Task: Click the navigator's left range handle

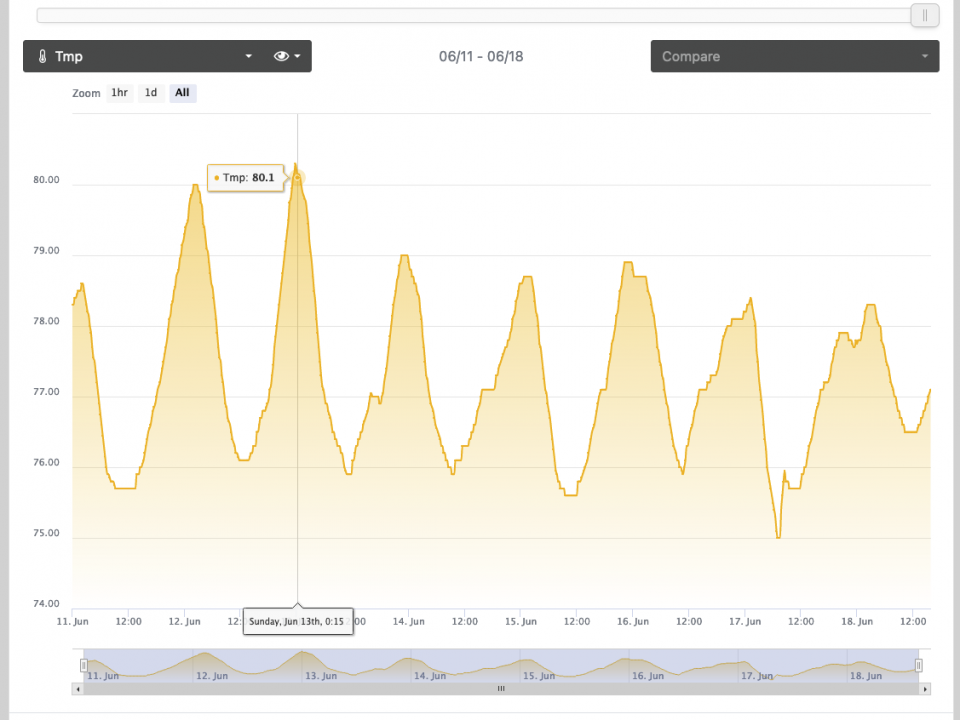Action: coord(84,665)
